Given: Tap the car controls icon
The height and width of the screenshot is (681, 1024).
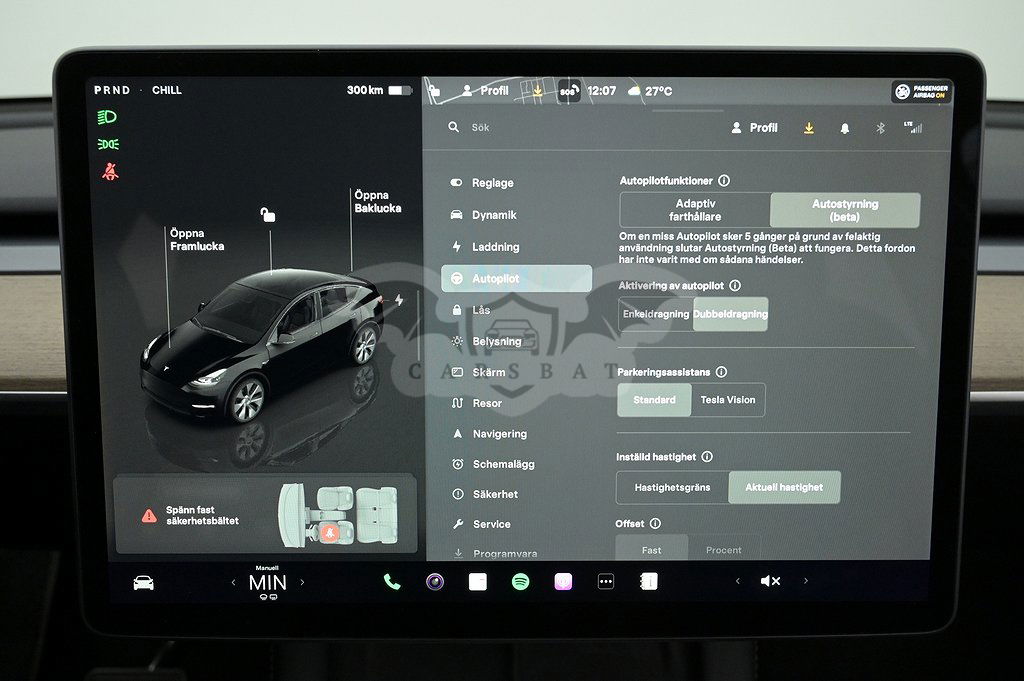Looking at the screenshot, I should 143,583.
